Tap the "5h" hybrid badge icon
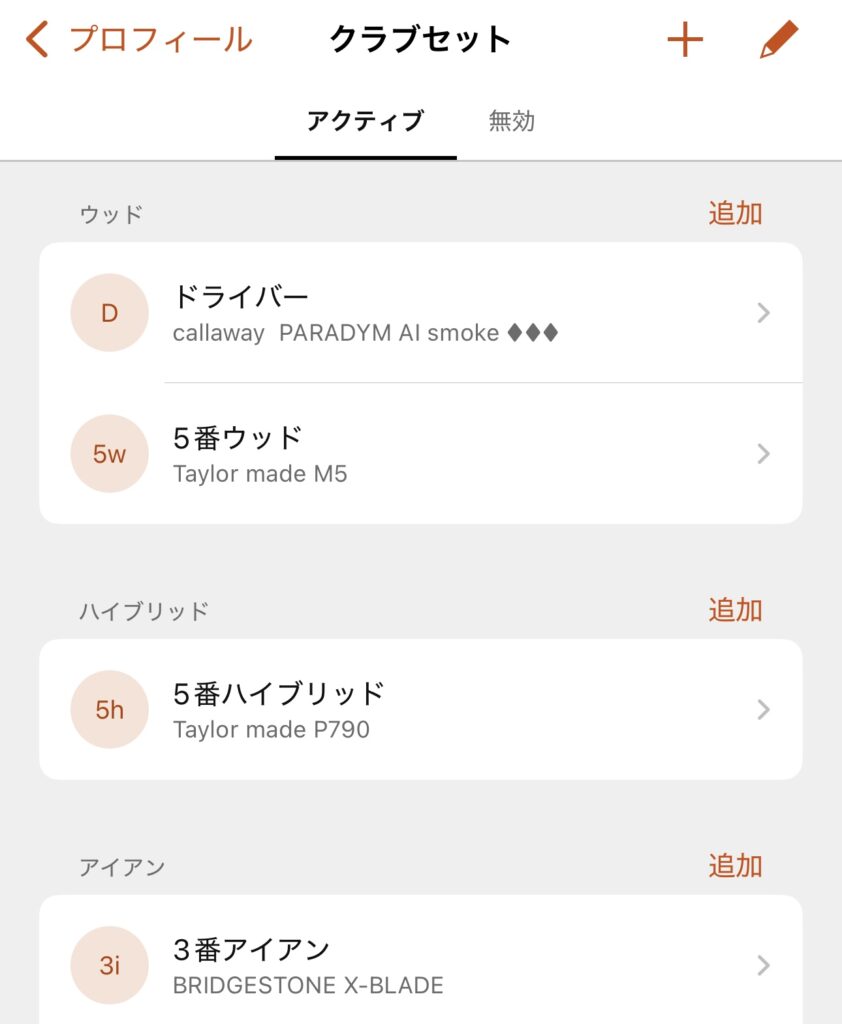Image resolution: width=842 pixels, height=1024 pixels. pos(110,710)
